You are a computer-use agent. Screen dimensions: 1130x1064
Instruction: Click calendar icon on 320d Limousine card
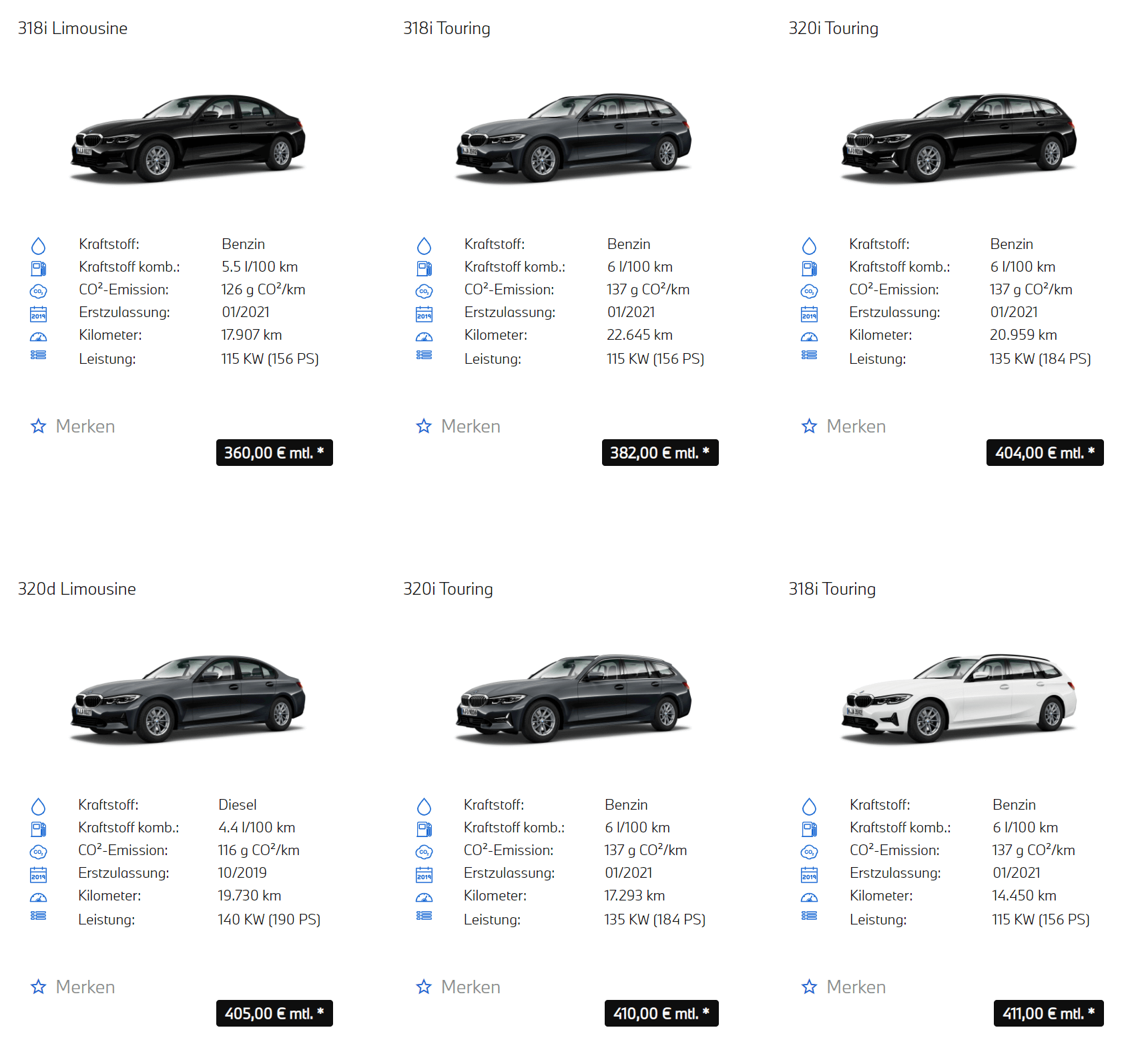39,874
